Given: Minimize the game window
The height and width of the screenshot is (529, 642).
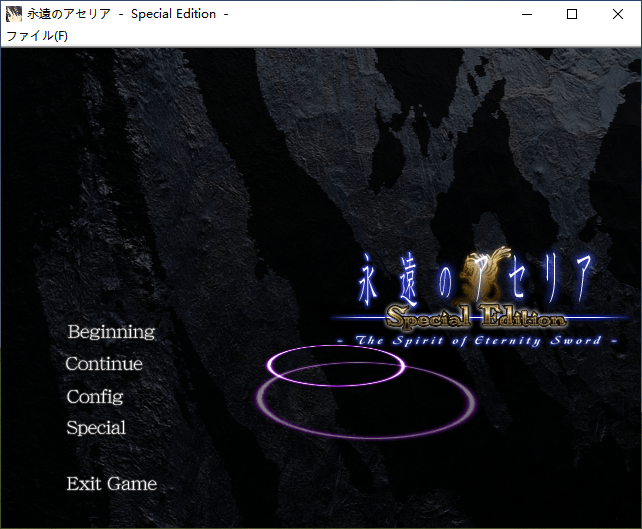Looking at the screenshot, I should tap(526, 14).
